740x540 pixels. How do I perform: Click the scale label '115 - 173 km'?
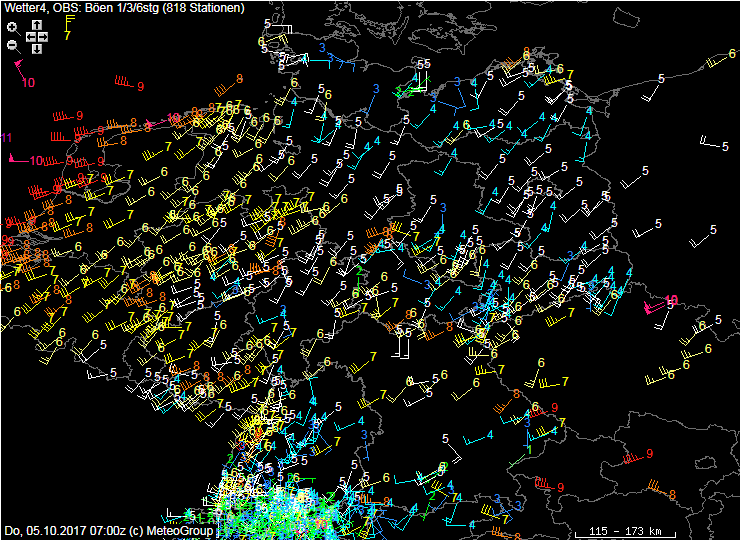625,531
